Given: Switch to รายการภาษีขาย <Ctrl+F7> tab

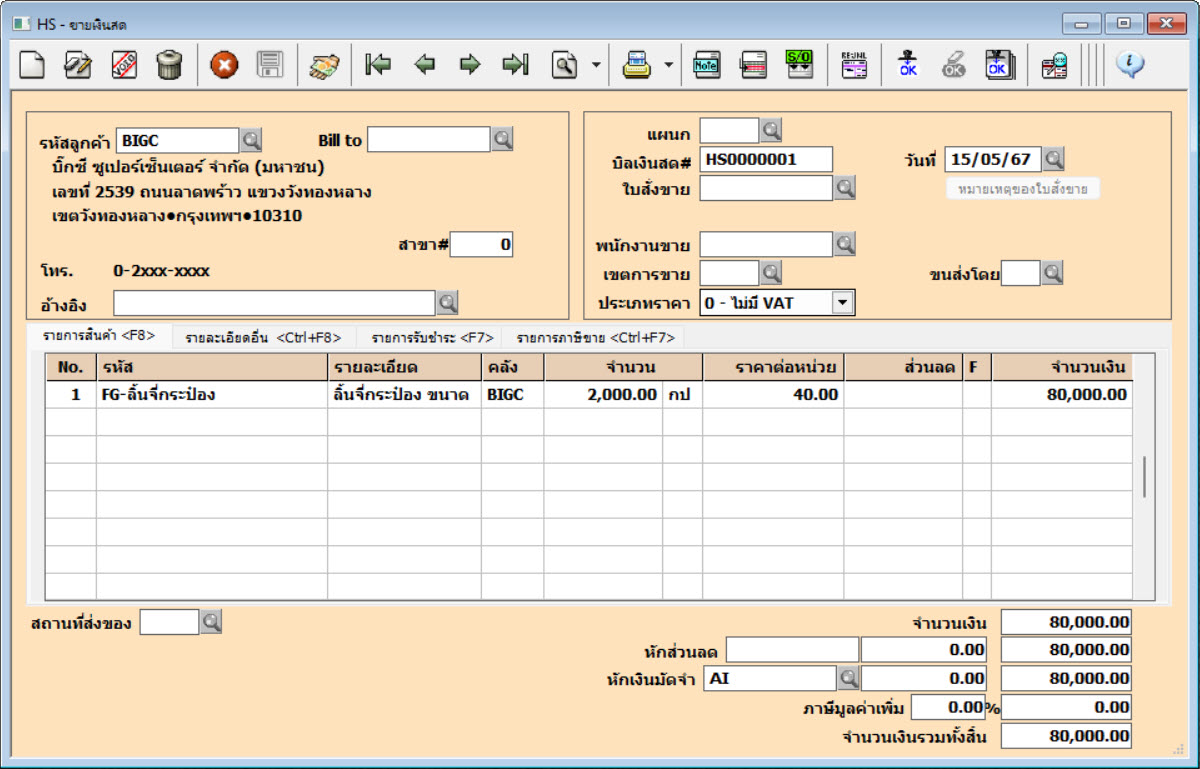Looking at the screenshot, I should (595, 338).
